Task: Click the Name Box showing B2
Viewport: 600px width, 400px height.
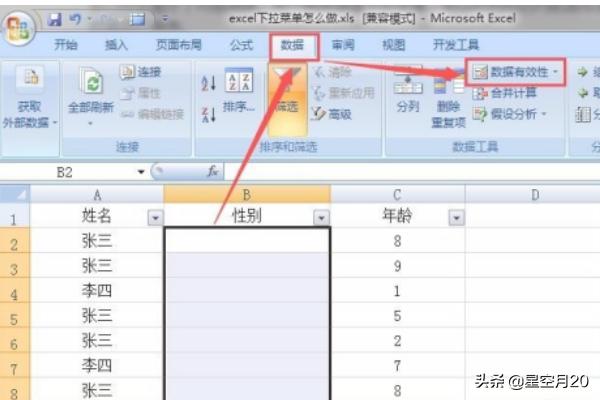Action: (64, 172)
